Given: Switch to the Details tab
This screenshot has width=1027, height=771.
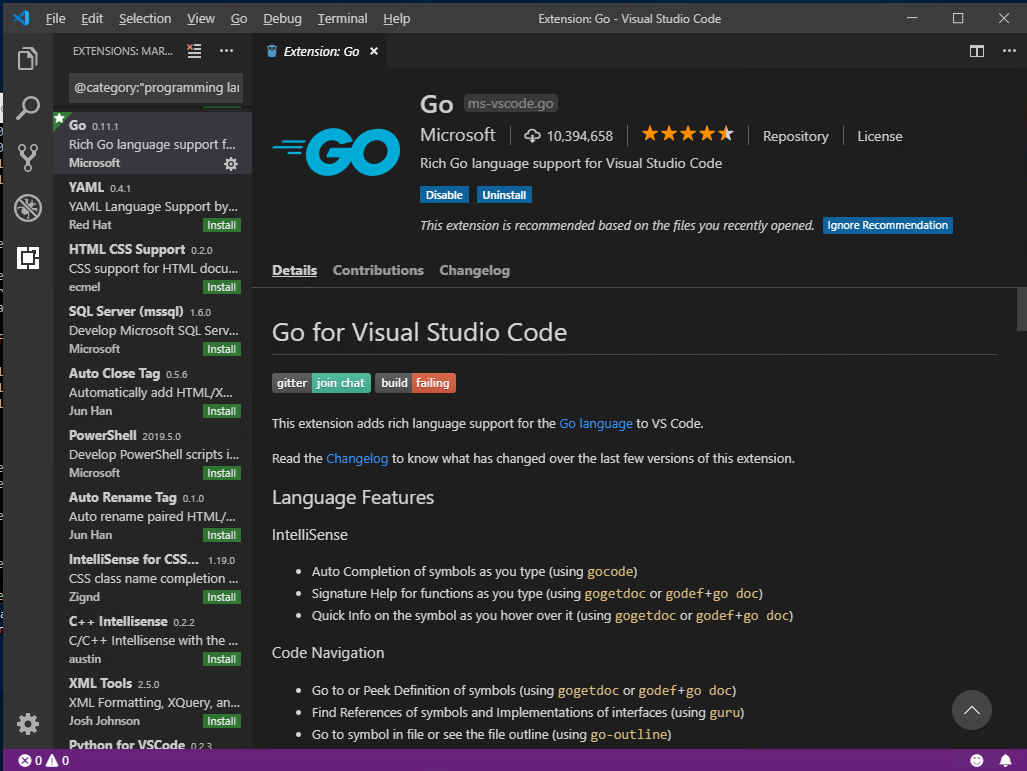Looking at the screenshot, I should [294, 270].
